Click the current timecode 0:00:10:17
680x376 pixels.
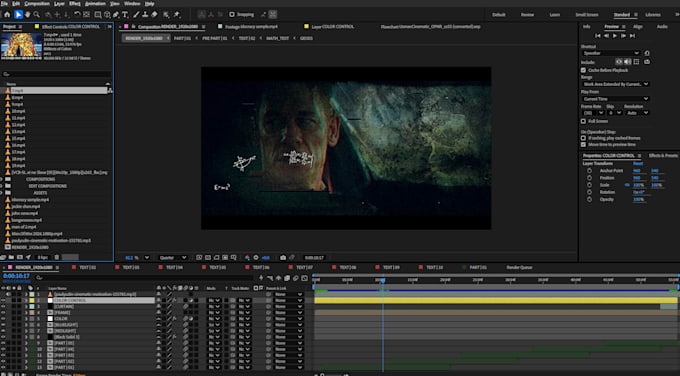pyautogui.click(x=16, y=276)
